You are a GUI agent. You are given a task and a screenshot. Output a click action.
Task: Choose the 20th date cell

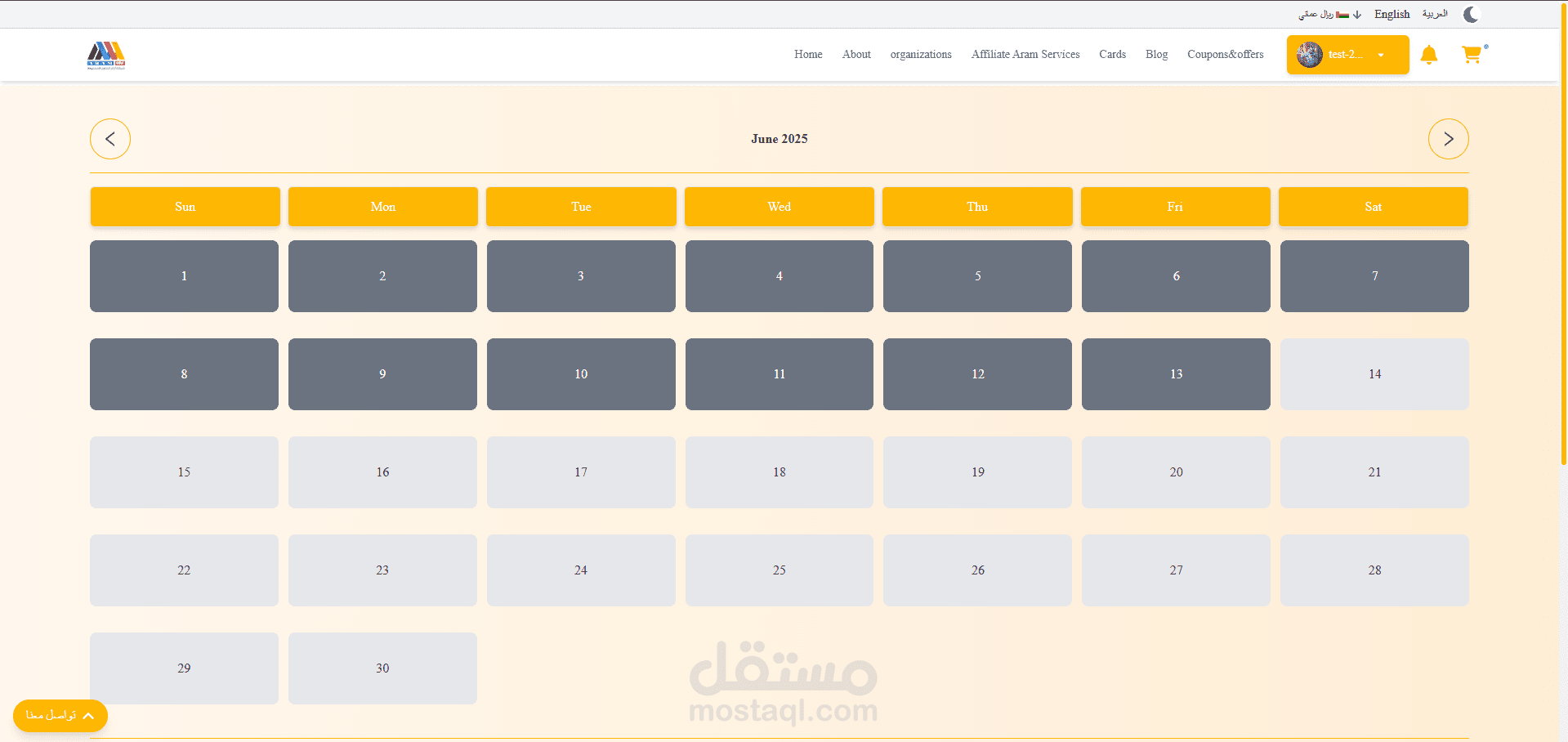(1176, 472)
